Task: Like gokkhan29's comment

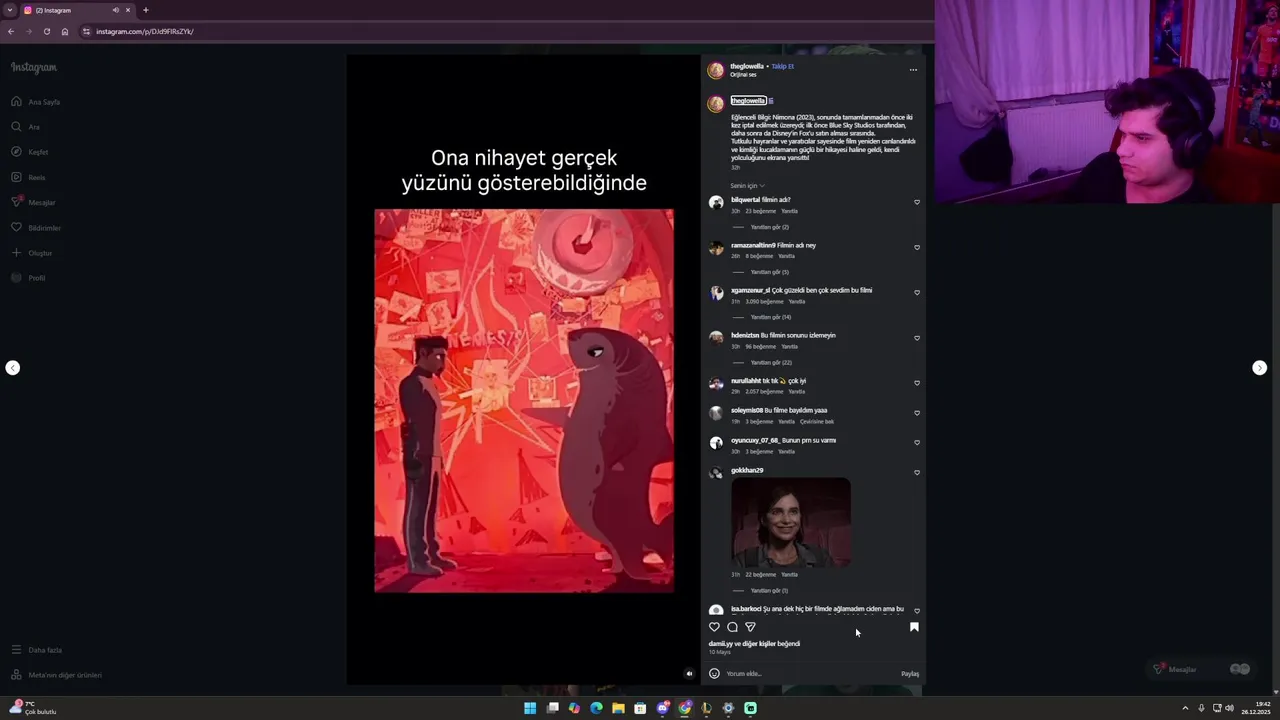Action: pyautogui.click(x=917, y=473)
